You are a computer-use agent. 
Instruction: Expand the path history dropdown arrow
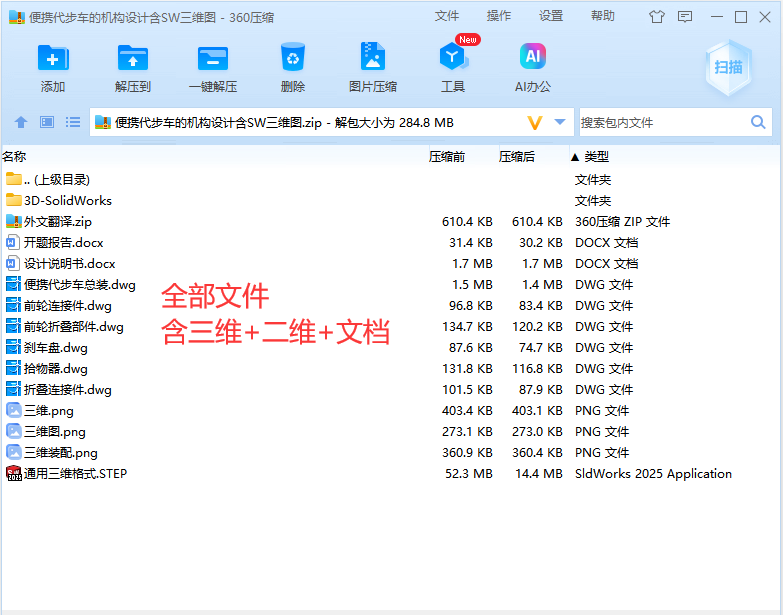(x=560, y=122)
